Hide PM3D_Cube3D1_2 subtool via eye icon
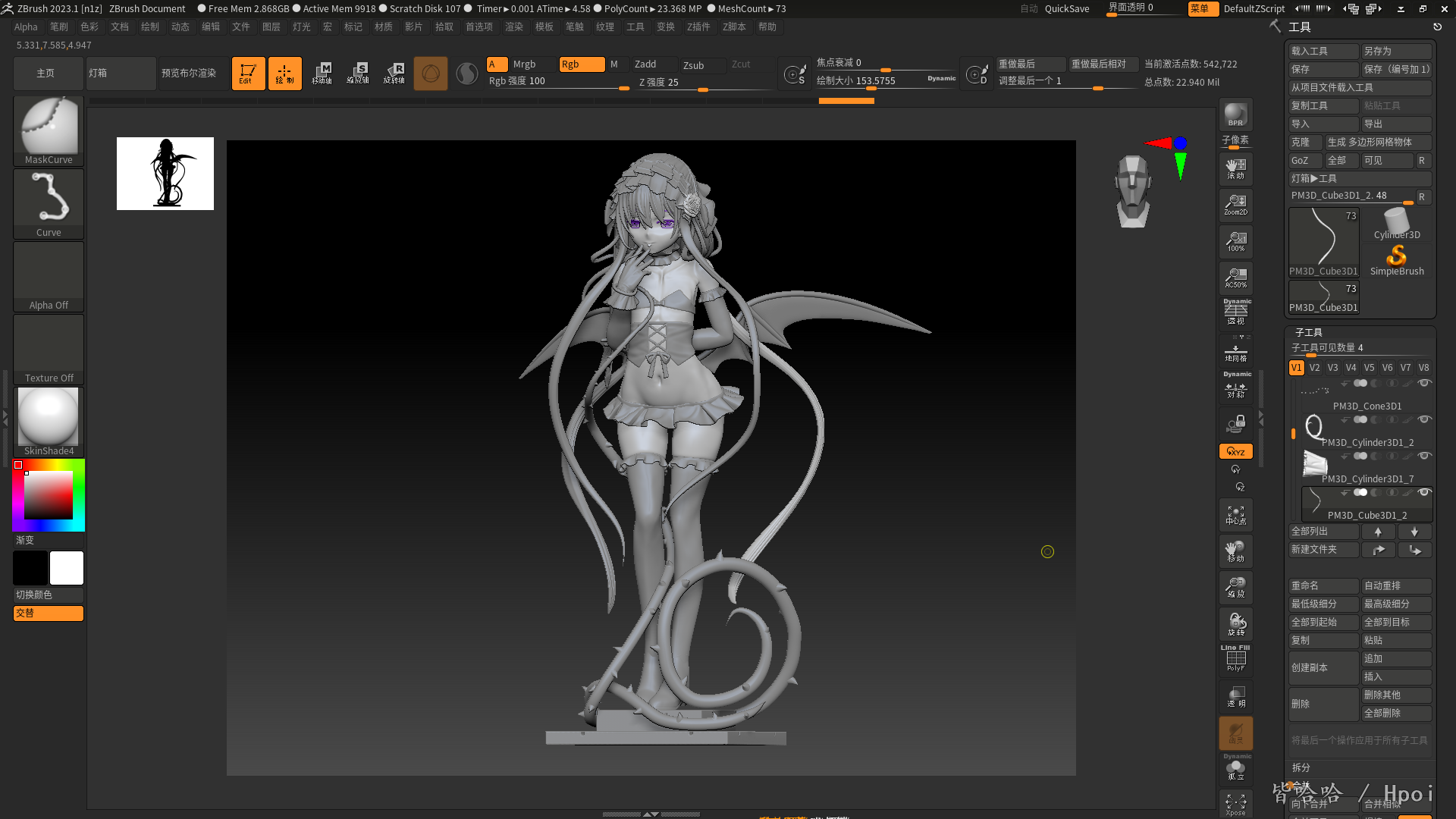Viewport: 1456px width, 819px height. [x=1424, y=492]
